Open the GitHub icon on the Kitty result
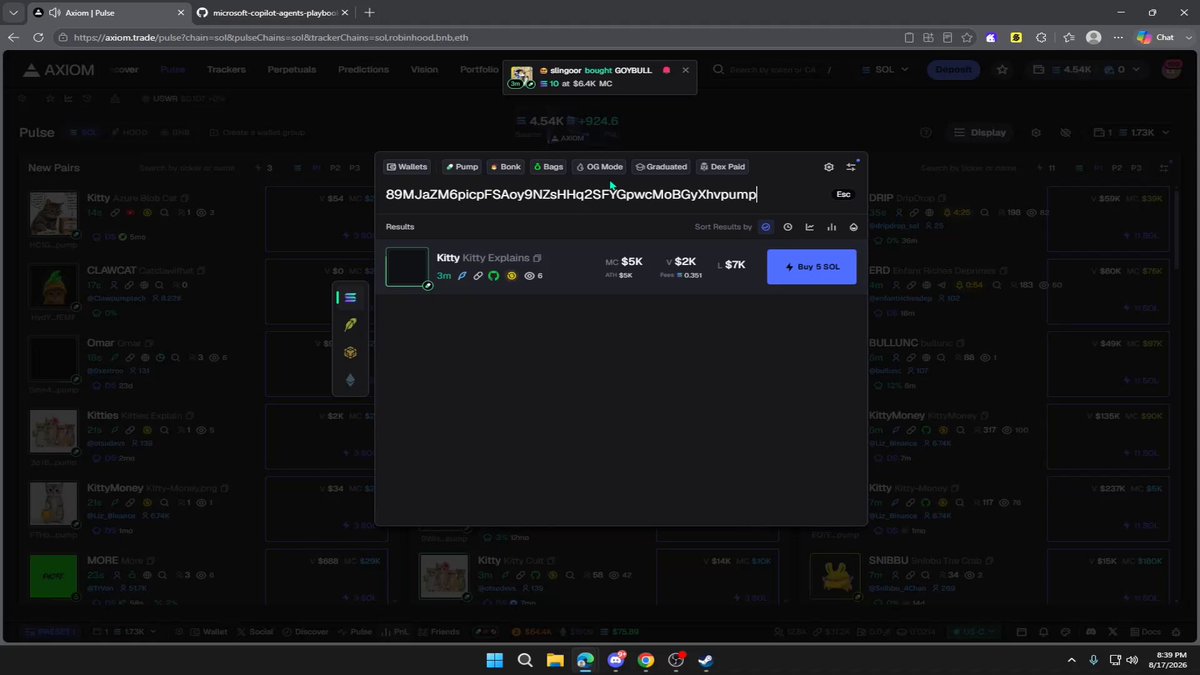The image size is (1200, 675). 494,275
